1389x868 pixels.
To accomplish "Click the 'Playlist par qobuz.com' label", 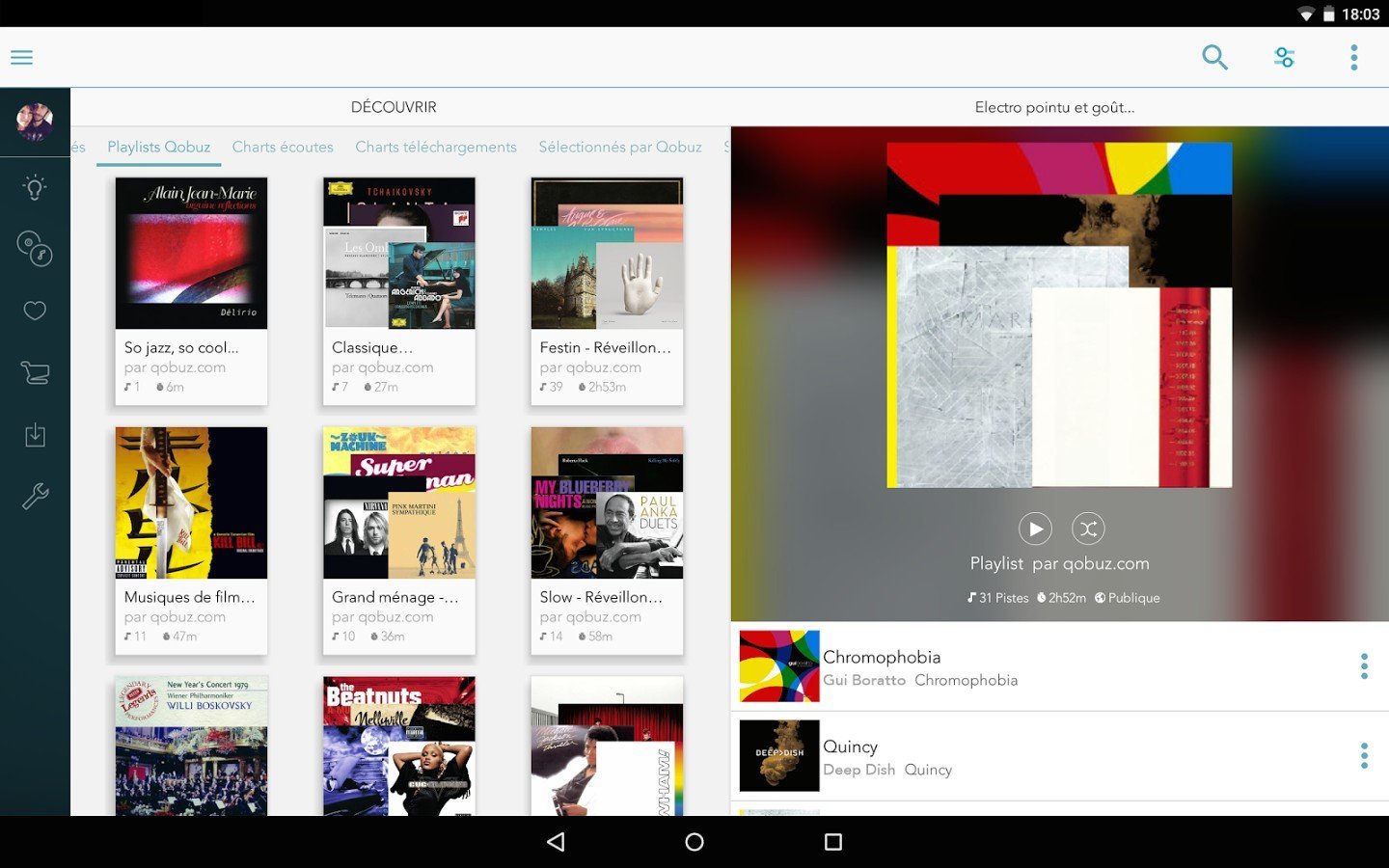I will click(1059, 563).
